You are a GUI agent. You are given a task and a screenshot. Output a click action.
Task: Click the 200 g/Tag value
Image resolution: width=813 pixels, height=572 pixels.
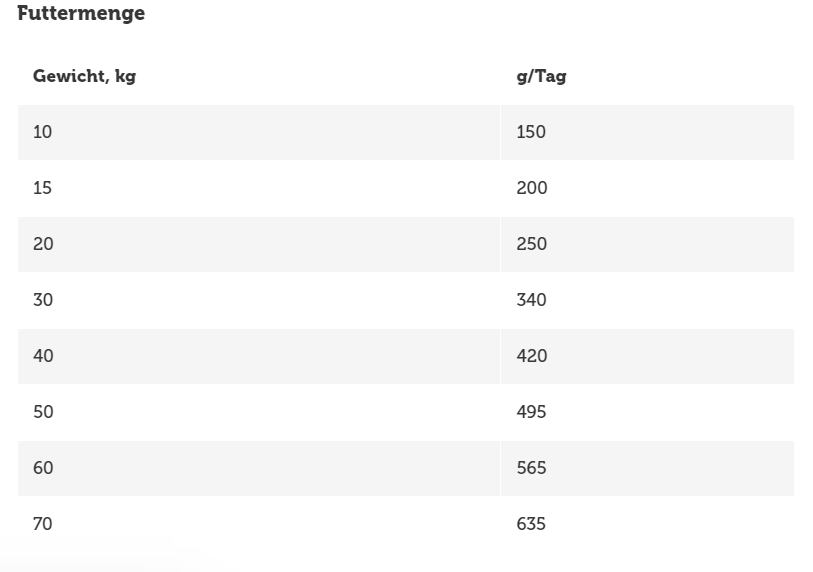532,188
